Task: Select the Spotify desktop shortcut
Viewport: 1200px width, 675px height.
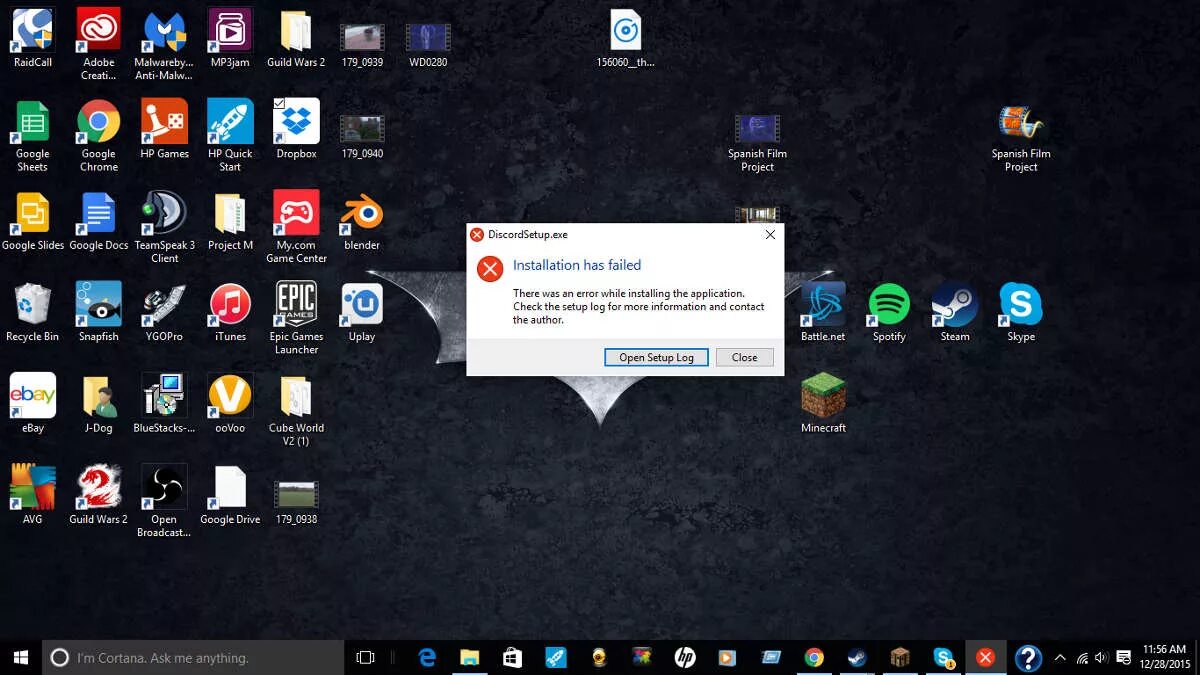Action: click(x=889, y=312)
